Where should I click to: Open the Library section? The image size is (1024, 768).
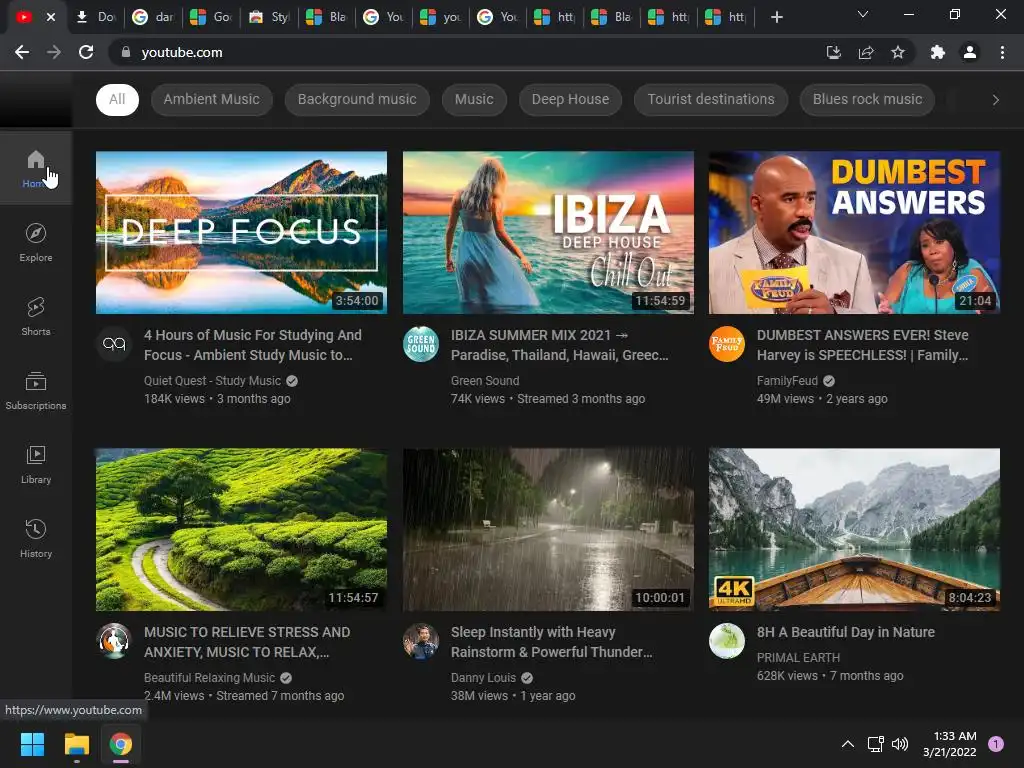(36, 464)
